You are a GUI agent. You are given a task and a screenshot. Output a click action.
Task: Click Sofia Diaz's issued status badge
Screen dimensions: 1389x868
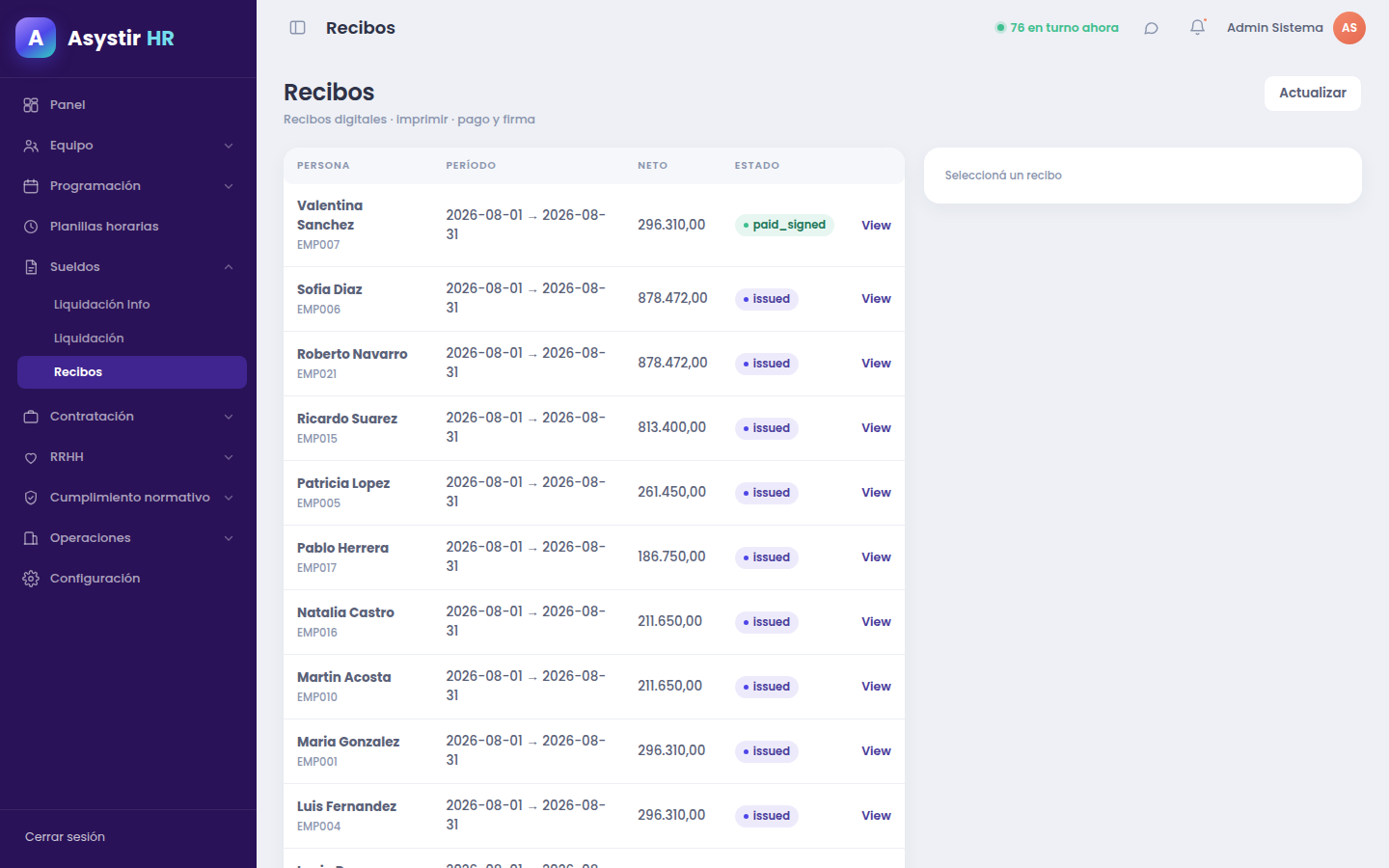[767, 299]
